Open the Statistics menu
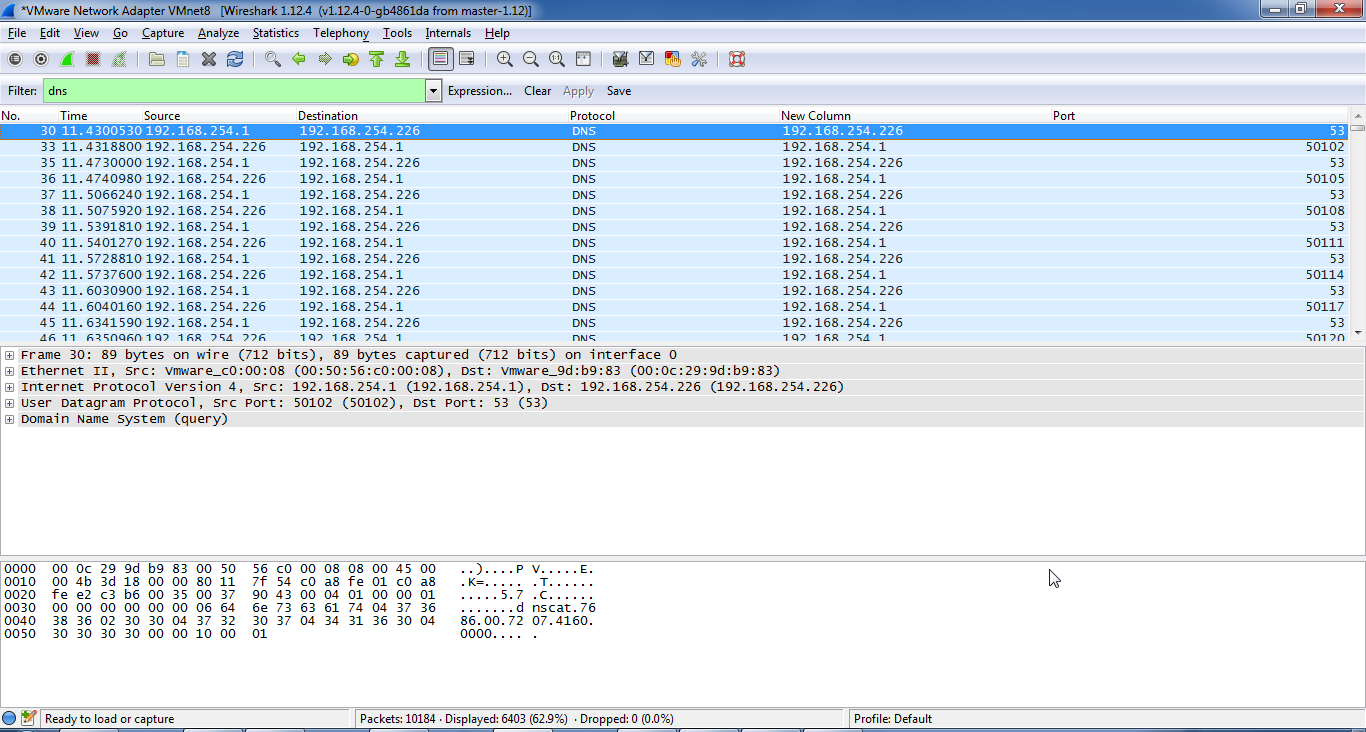 pos(275,33)
